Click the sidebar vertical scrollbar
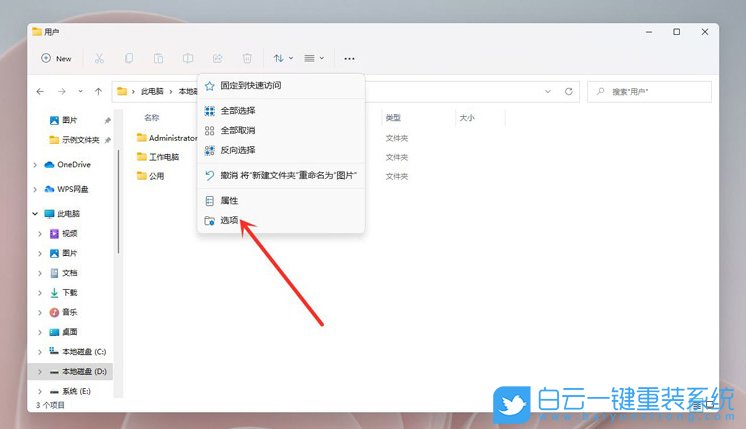 [118, 201]
